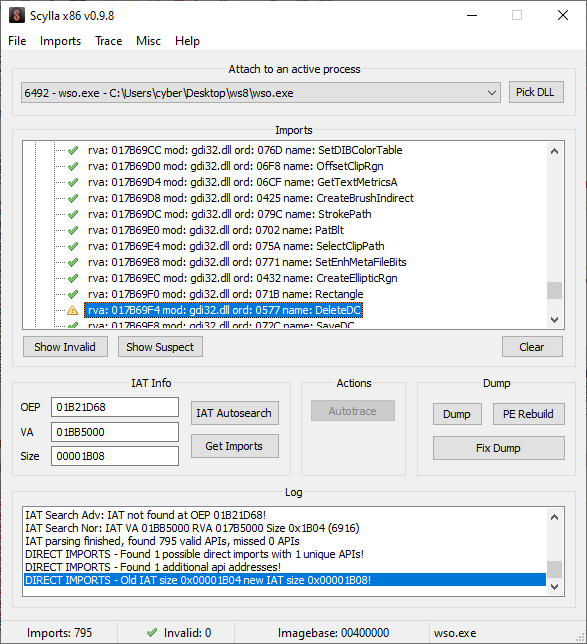The image size is (587, 644).
Task: Select the GetTextMetricsA import row
Action: [242, 182]
